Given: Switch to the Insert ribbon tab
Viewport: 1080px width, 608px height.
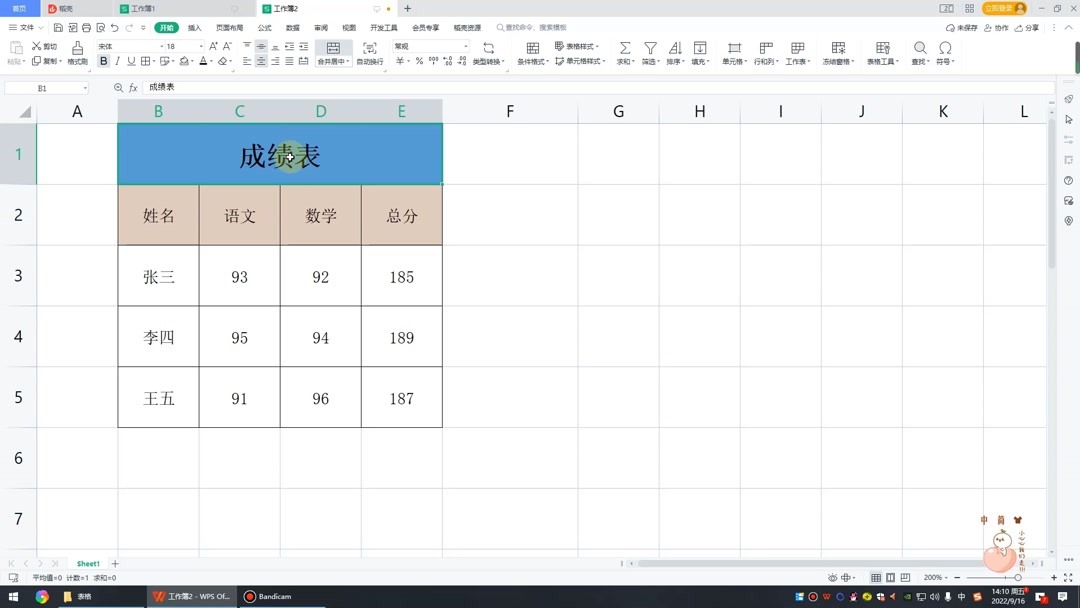Looking at the screenshot, I should pos(194,27).
